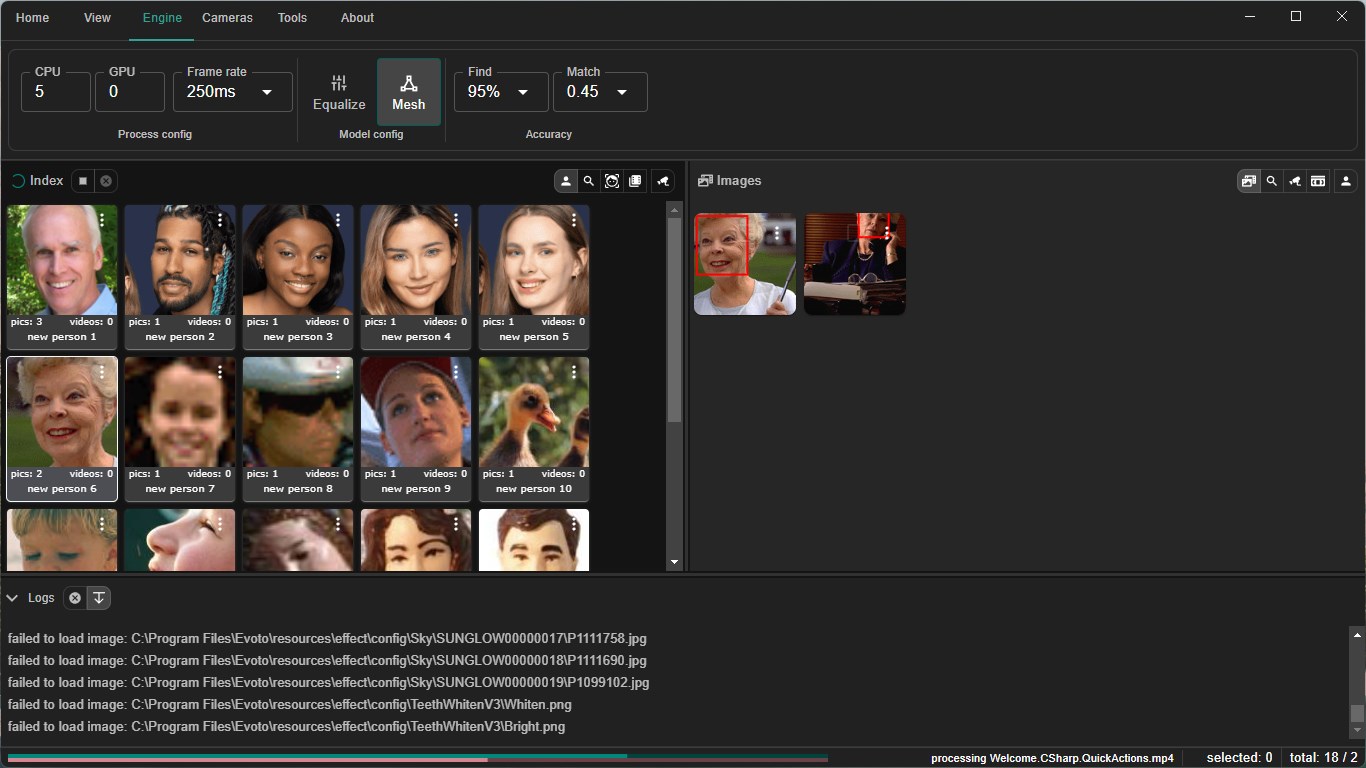Click the person icon in Images panel toolbar
The width and height of the screenshot is (1366, 768).
point(1346,181)
